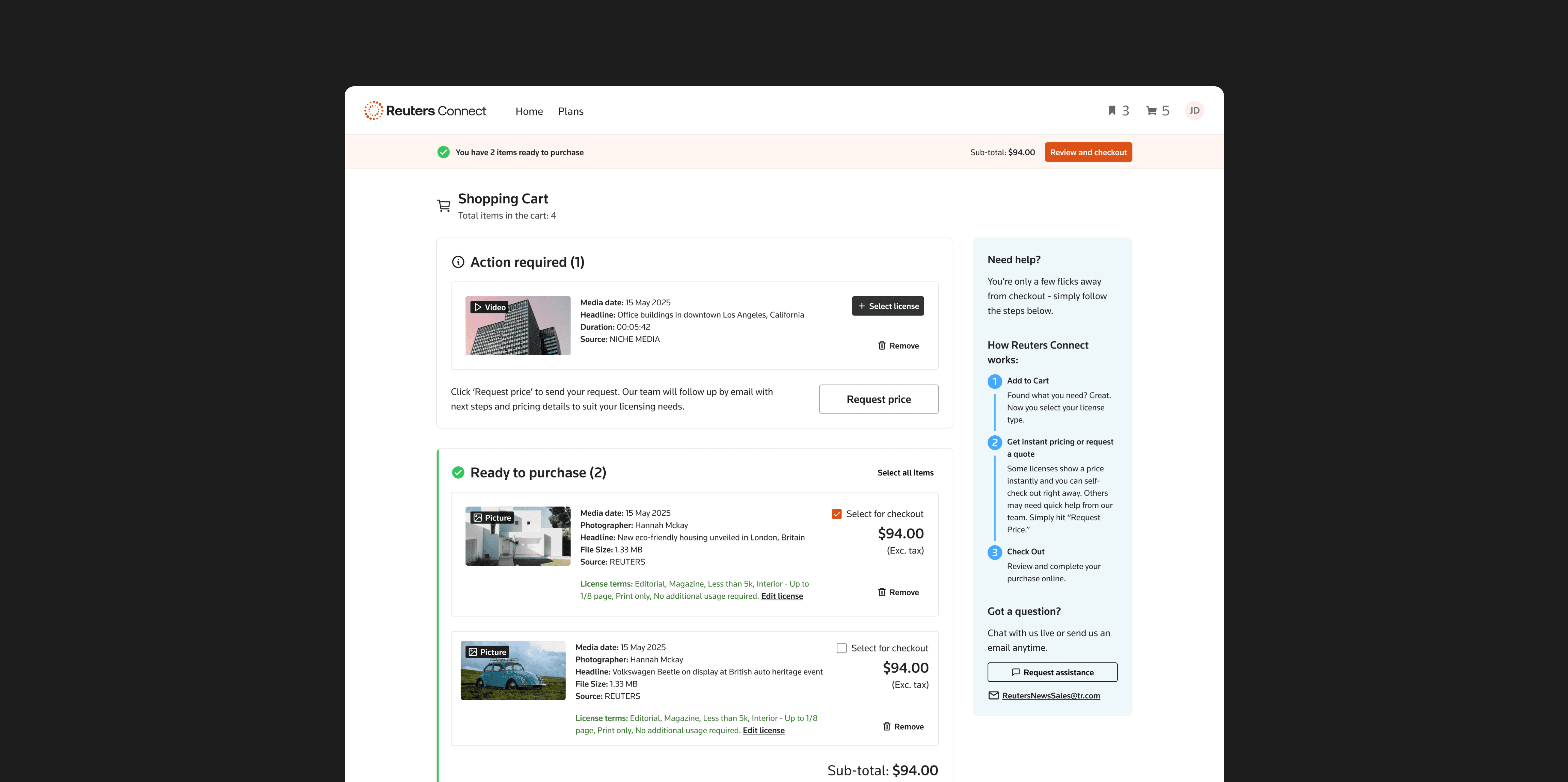
Task: Edit license for the Volkswagen Beetle picture
Action: [763, 730]
